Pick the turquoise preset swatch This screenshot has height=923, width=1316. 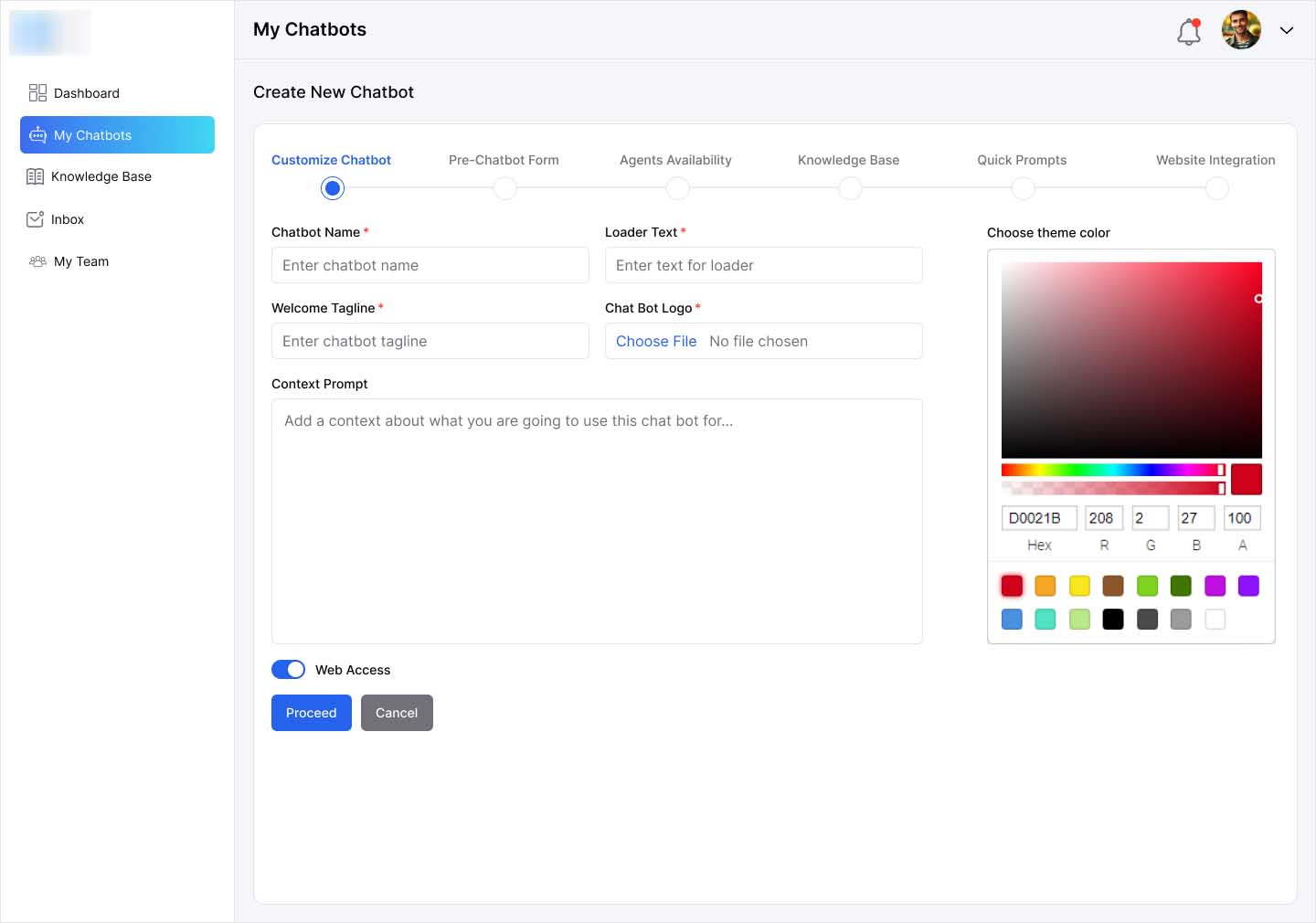click(1045, 620)
